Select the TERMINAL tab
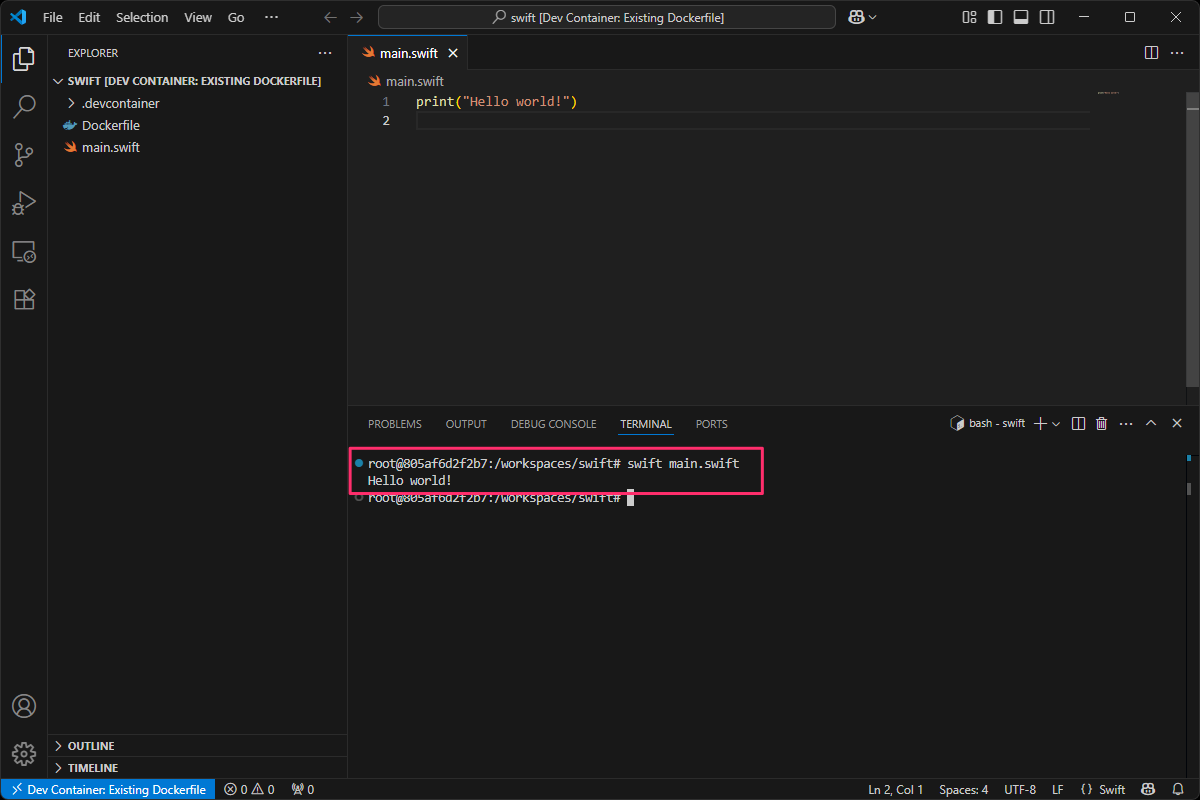 point(646,424)
